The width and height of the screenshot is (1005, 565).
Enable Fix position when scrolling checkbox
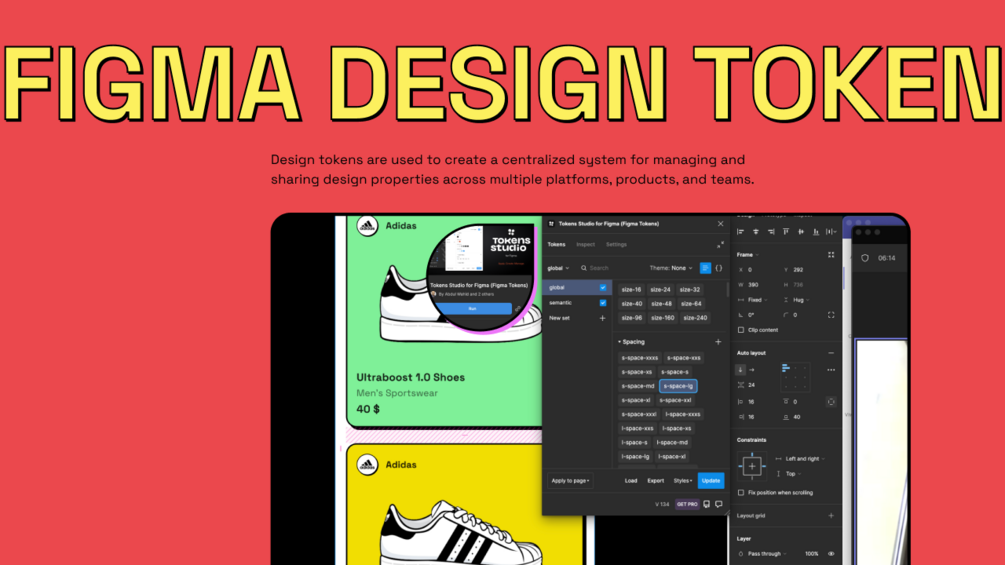point(741,493)
